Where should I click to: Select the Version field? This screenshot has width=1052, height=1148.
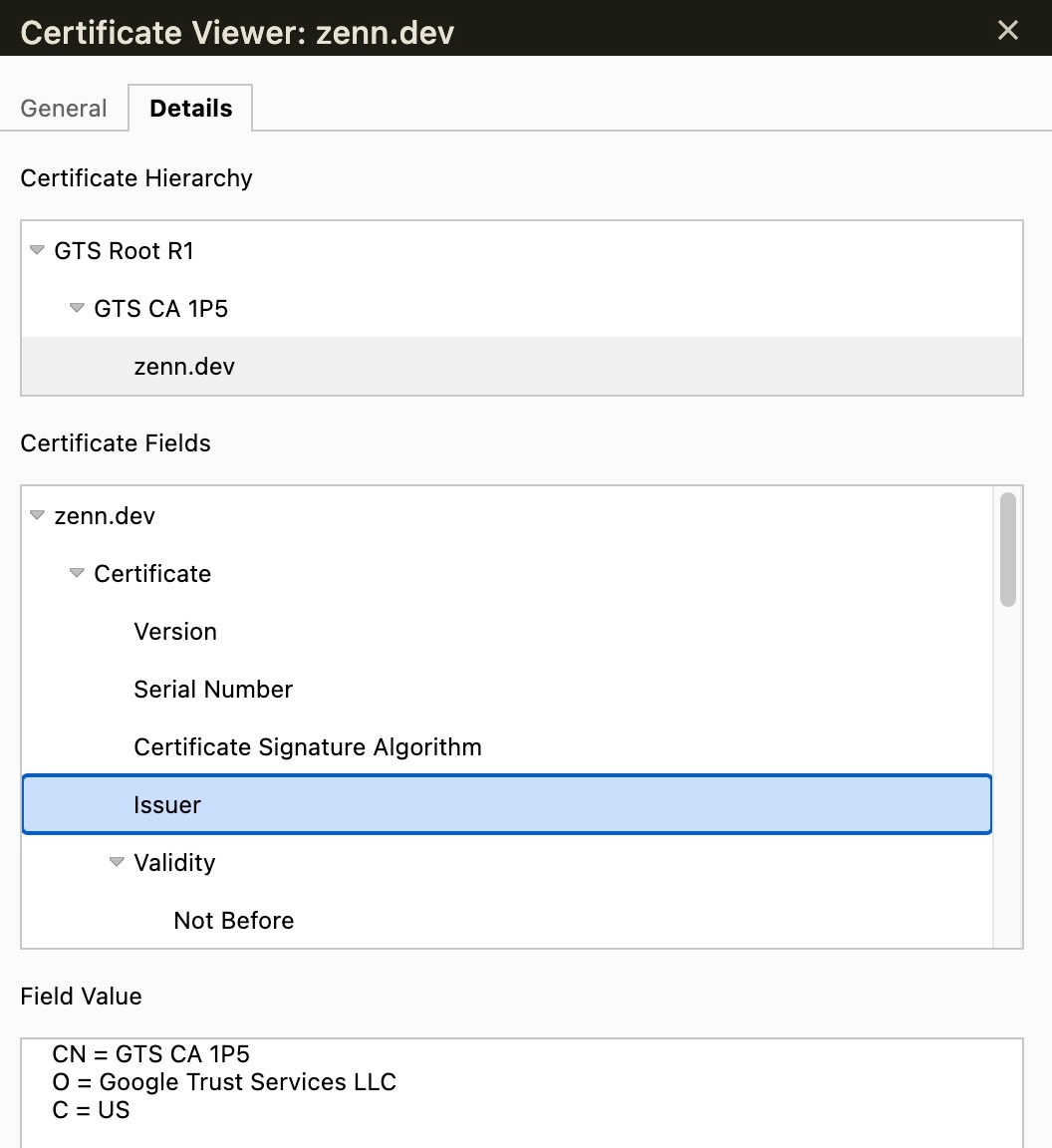click(507, 631)
